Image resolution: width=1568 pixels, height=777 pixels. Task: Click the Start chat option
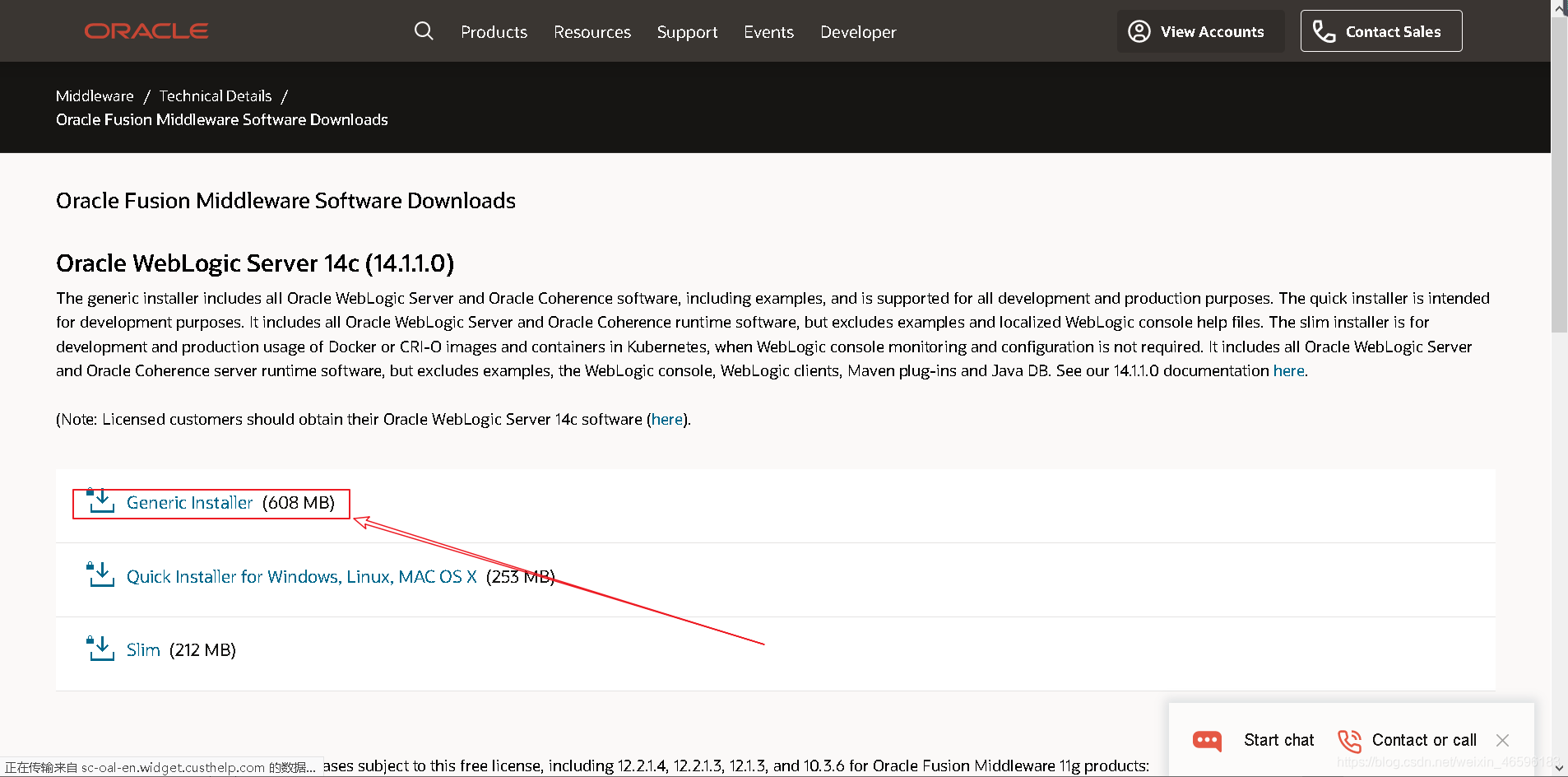pos(1279,740)
